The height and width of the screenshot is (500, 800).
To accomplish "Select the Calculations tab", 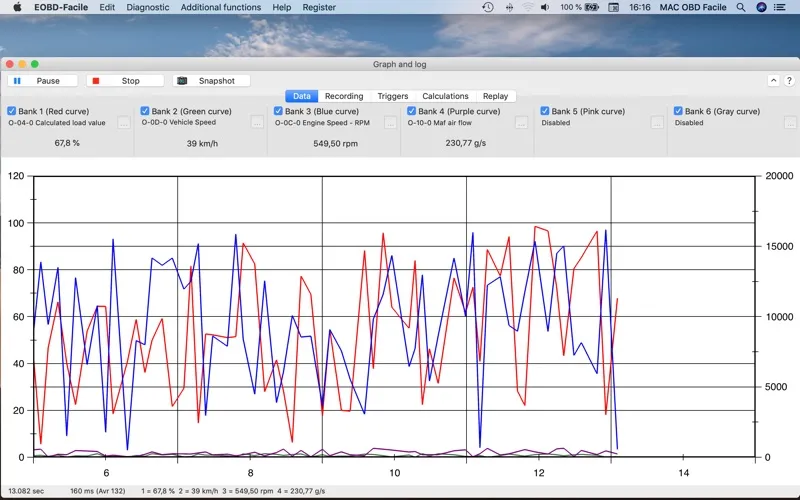I will [x=445, y=96].
